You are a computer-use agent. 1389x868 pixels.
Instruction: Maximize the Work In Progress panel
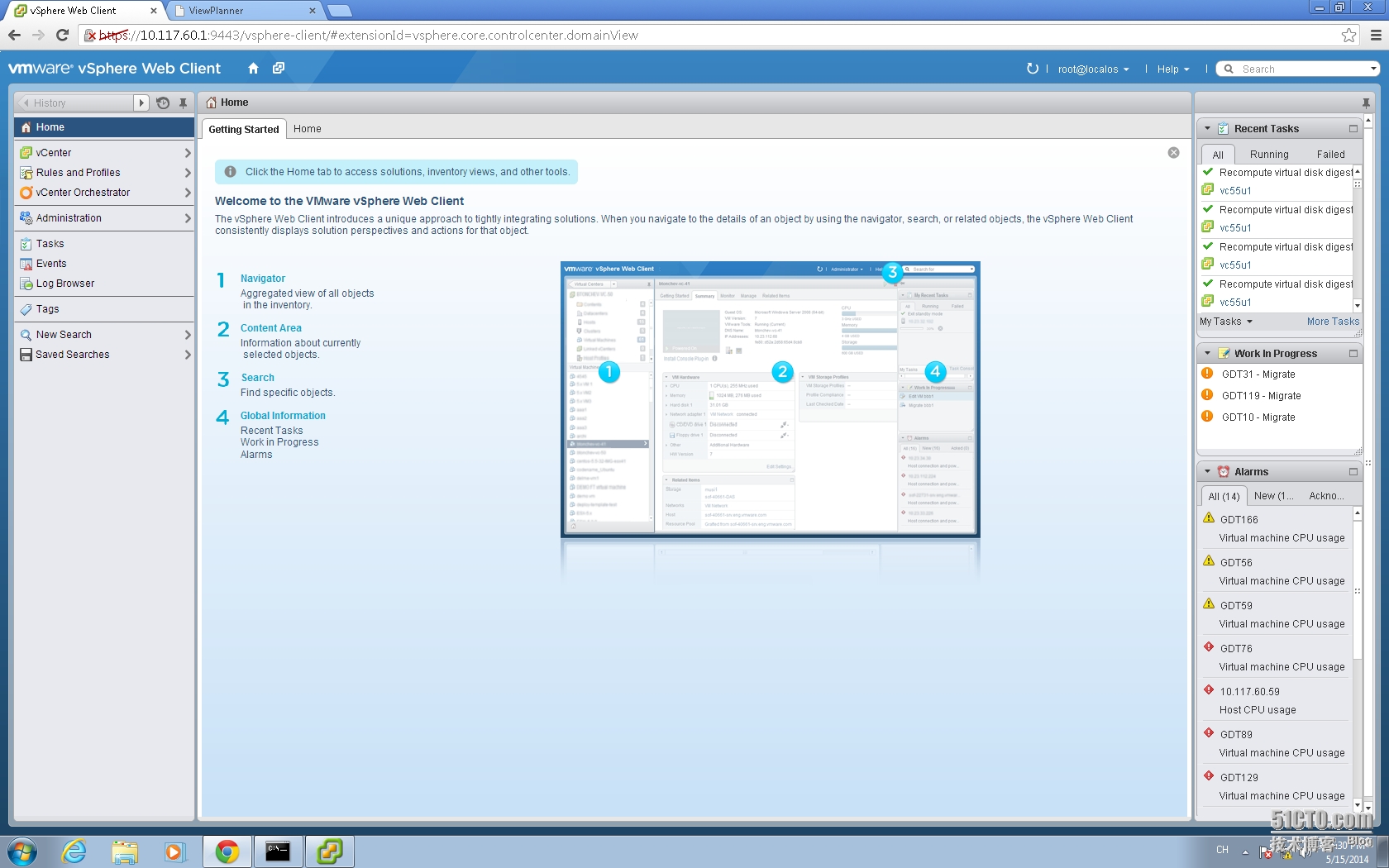[1353, 354]
